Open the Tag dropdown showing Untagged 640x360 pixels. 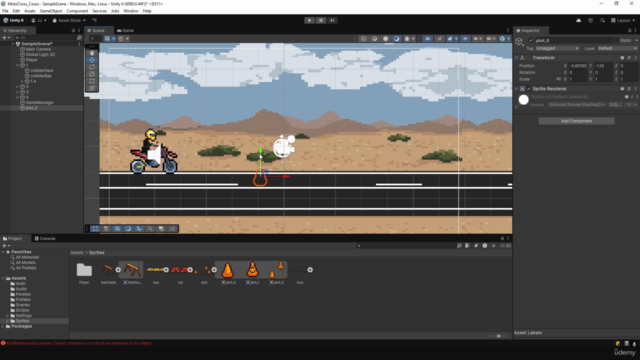click(x=557, y=49)
